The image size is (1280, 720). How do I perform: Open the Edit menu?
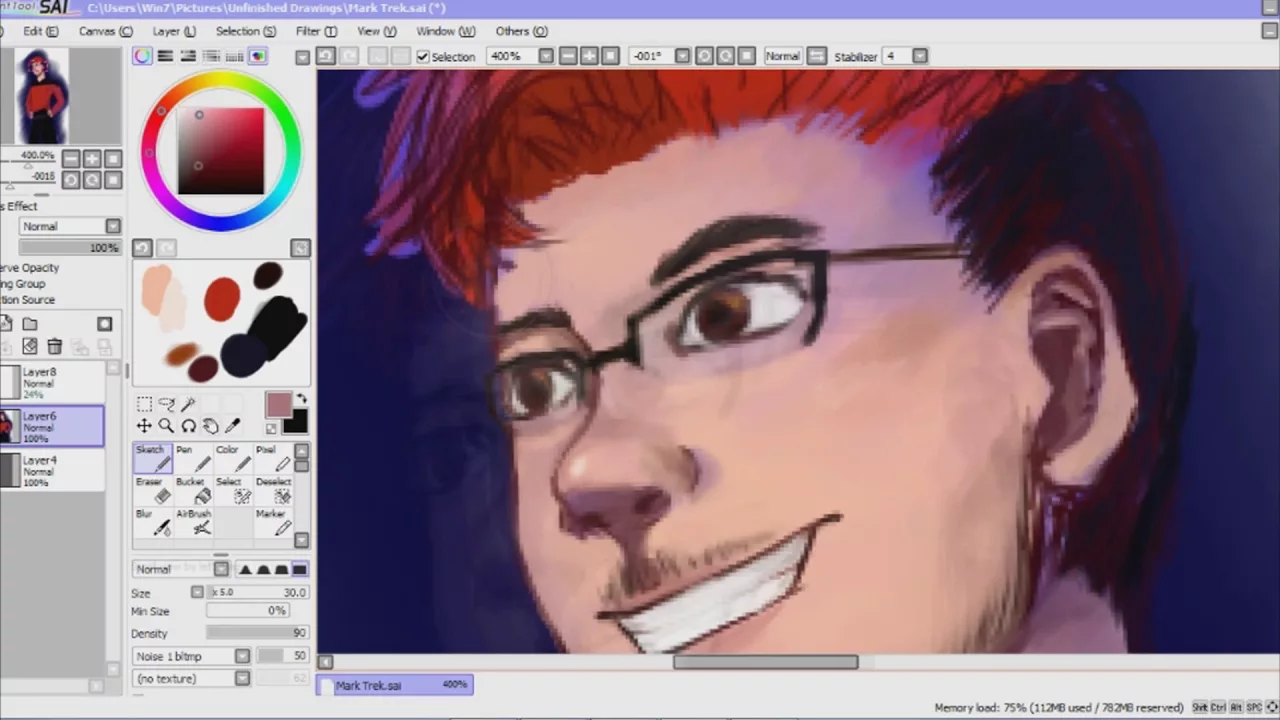pyautogui.click(x=40, y=31)
